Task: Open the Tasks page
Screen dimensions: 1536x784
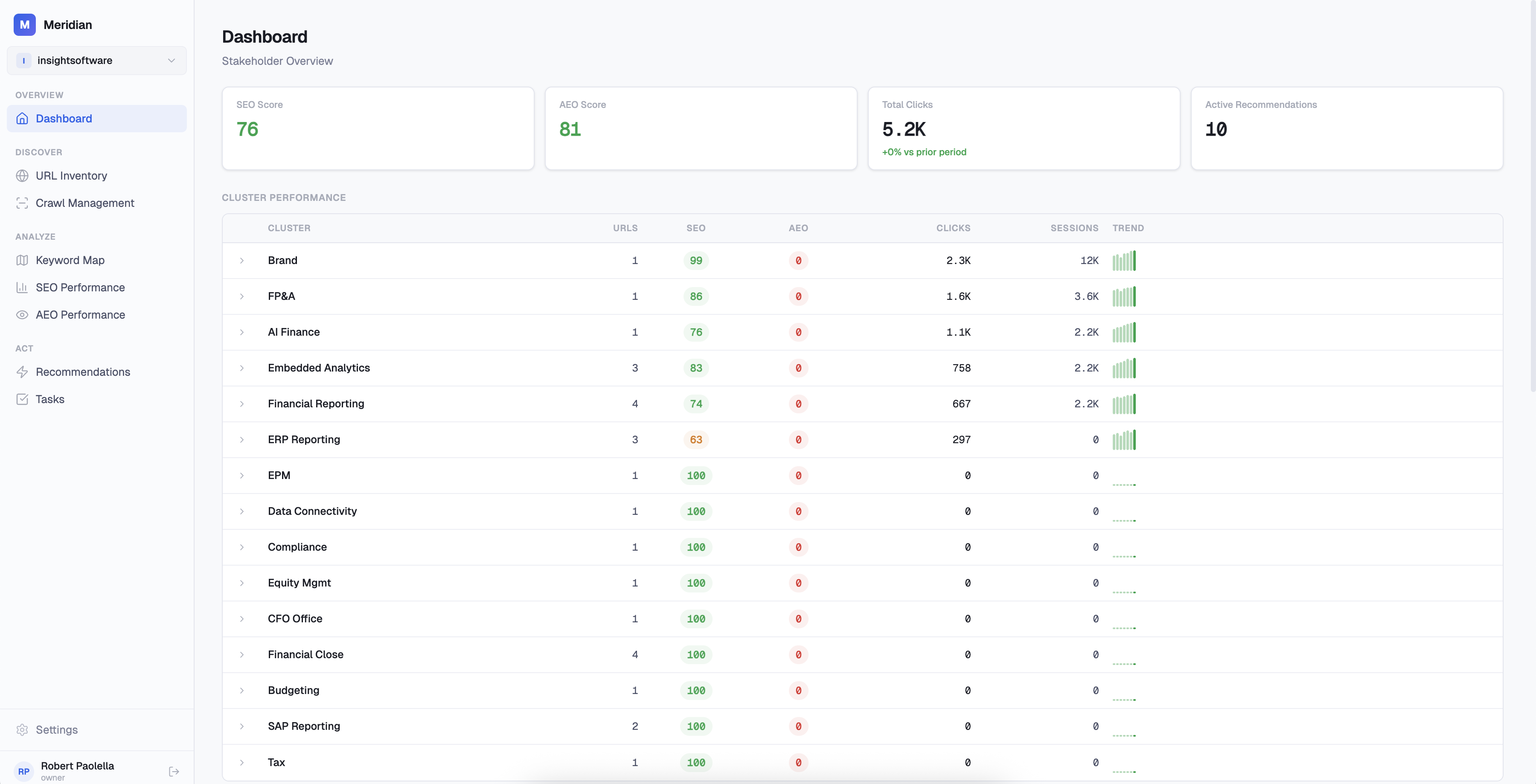Action: point(96,399)
